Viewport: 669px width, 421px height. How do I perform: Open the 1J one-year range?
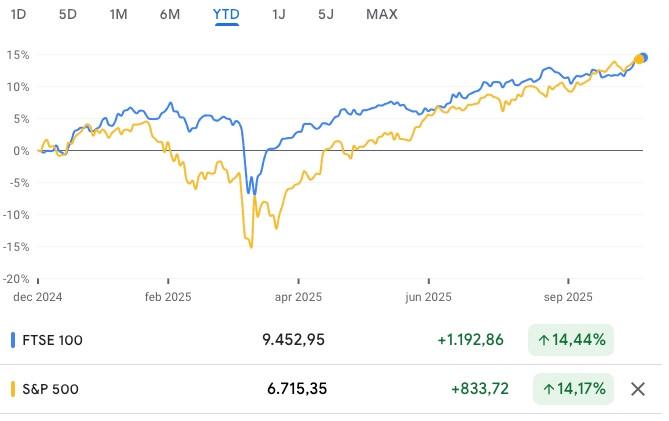point(278,14)
